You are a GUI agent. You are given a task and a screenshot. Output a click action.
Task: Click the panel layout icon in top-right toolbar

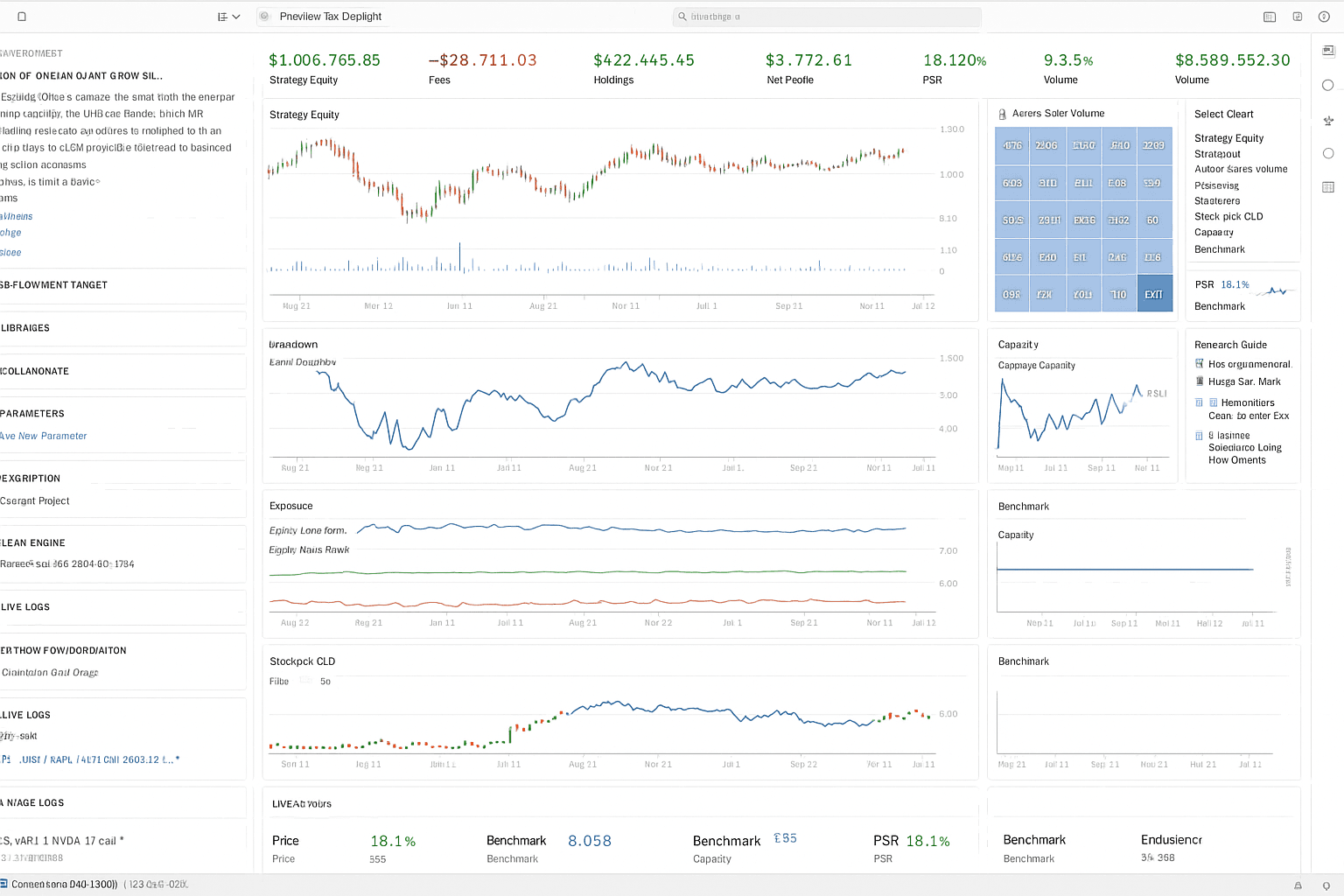click(1270, 17)
